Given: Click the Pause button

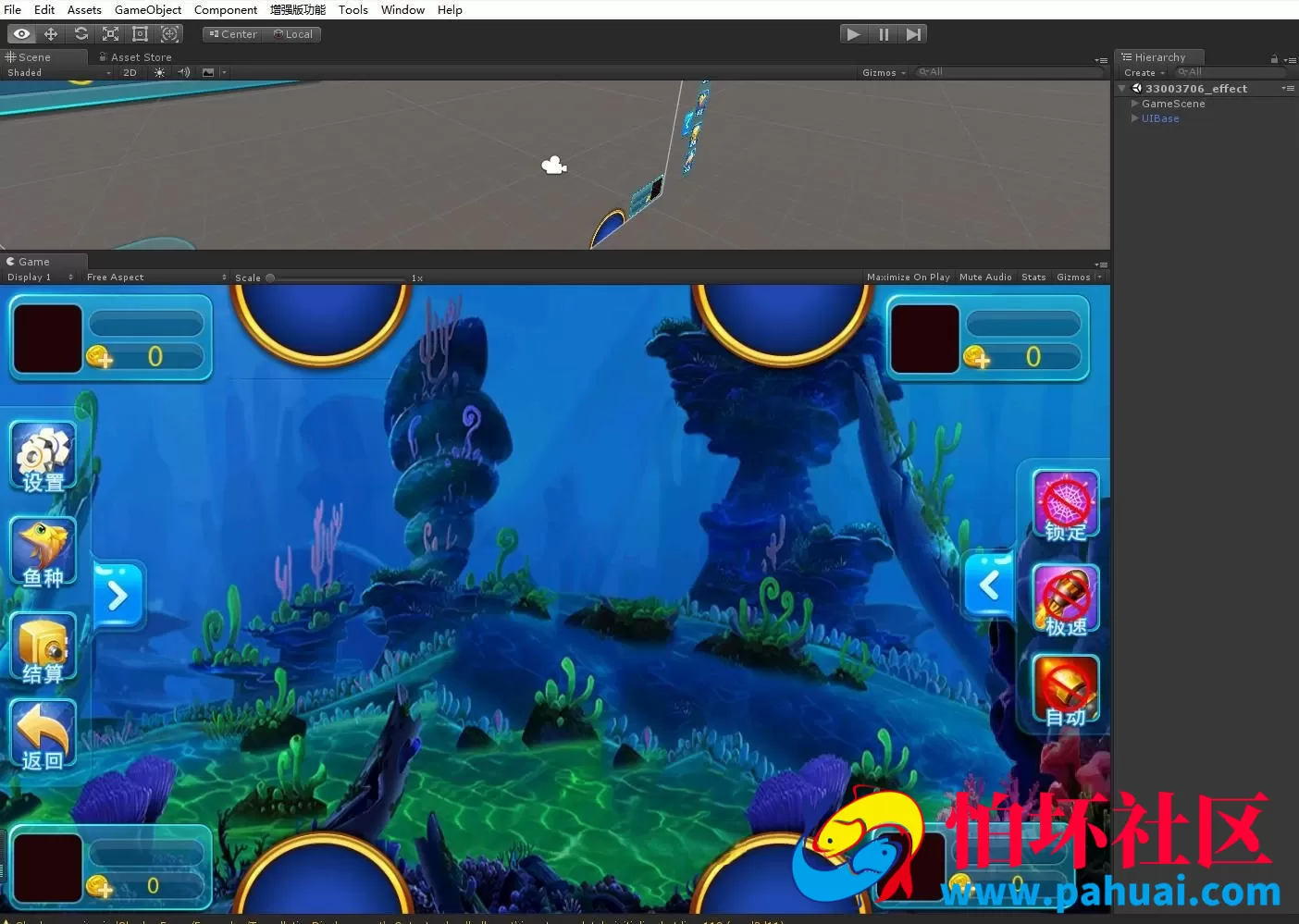Looking at the screenshot, I should click(x=884, y=34).
